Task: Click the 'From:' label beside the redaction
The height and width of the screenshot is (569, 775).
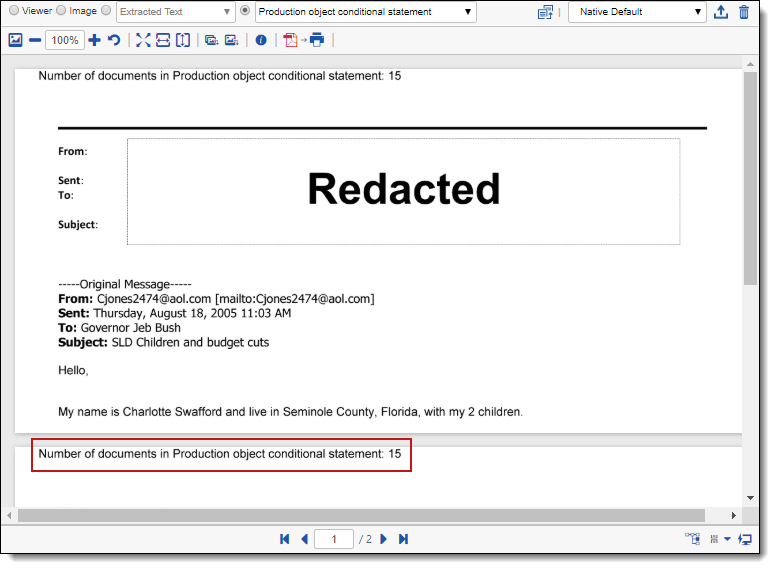Action: coord(73,151)
